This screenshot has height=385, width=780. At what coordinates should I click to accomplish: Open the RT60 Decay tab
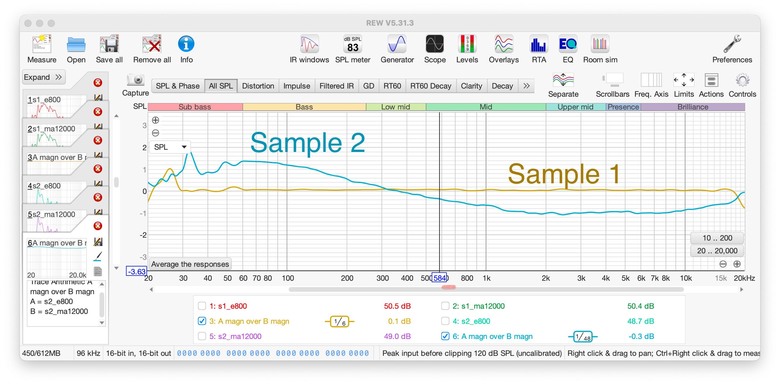click(431, 86)
